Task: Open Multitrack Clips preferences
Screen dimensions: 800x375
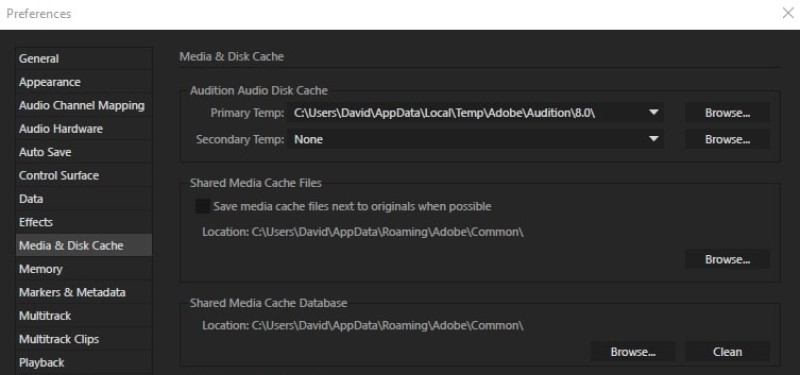Action: point(84,339)
